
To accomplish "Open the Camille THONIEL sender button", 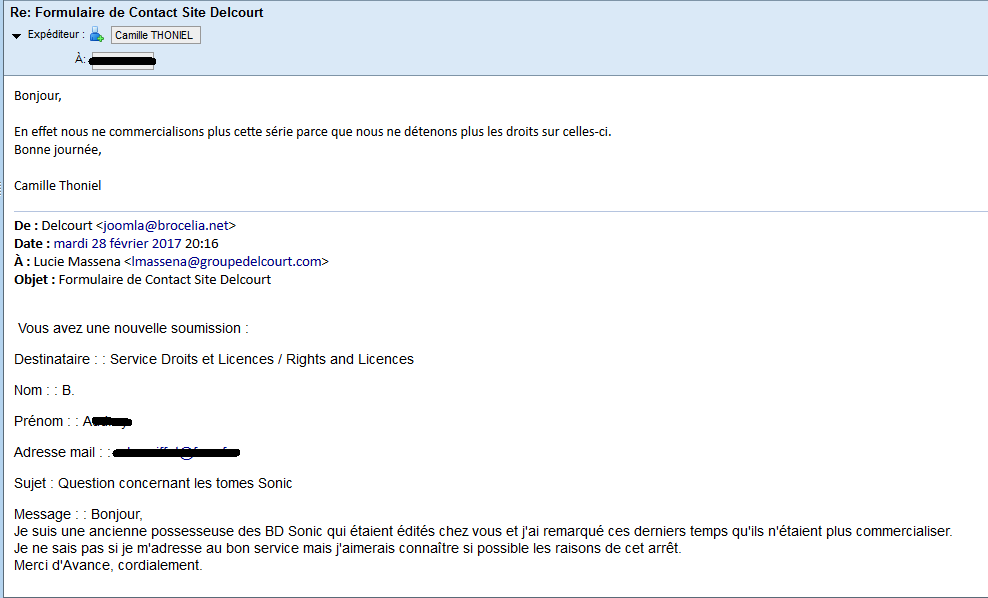I will (x=156, y=35).
